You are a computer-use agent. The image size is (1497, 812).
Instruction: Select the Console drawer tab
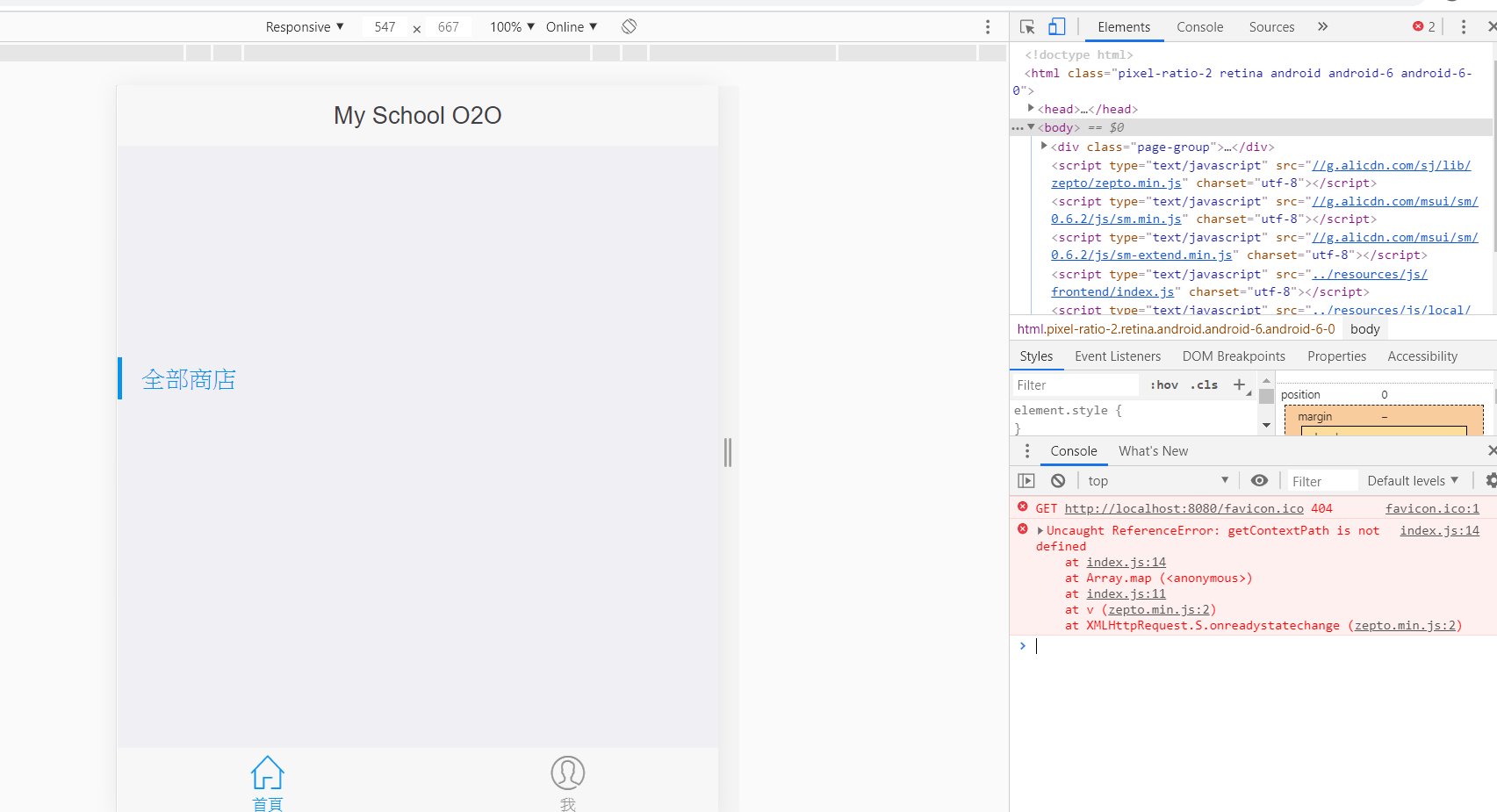1074,451
